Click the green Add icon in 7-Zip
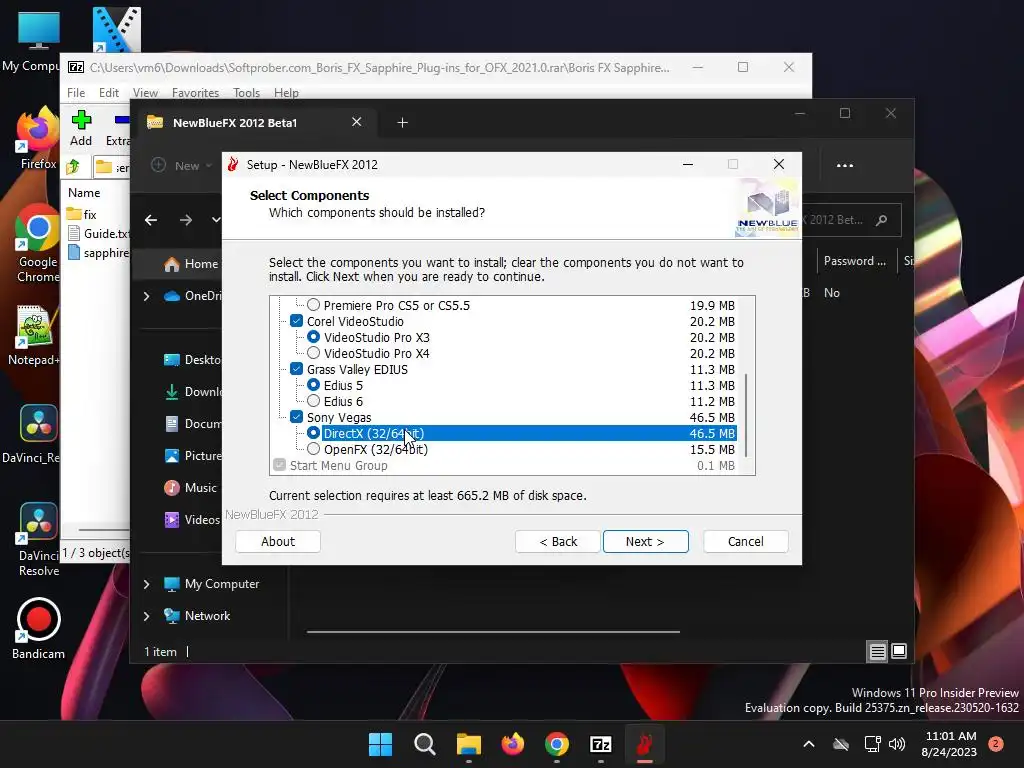1024x768 pixels. (x=81, y=120)
